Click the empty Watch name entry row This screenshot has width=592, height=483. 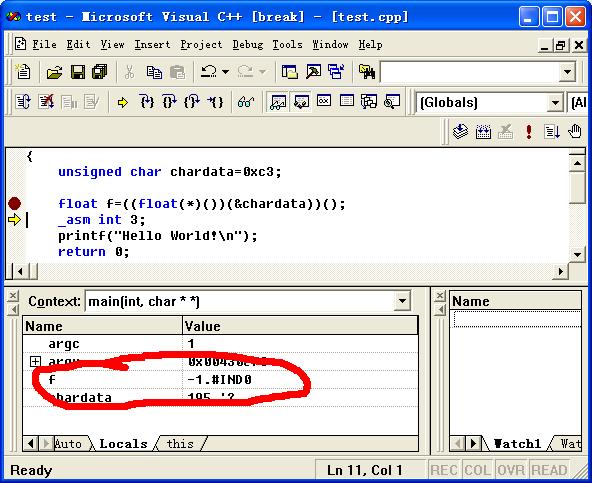[516, 319]
